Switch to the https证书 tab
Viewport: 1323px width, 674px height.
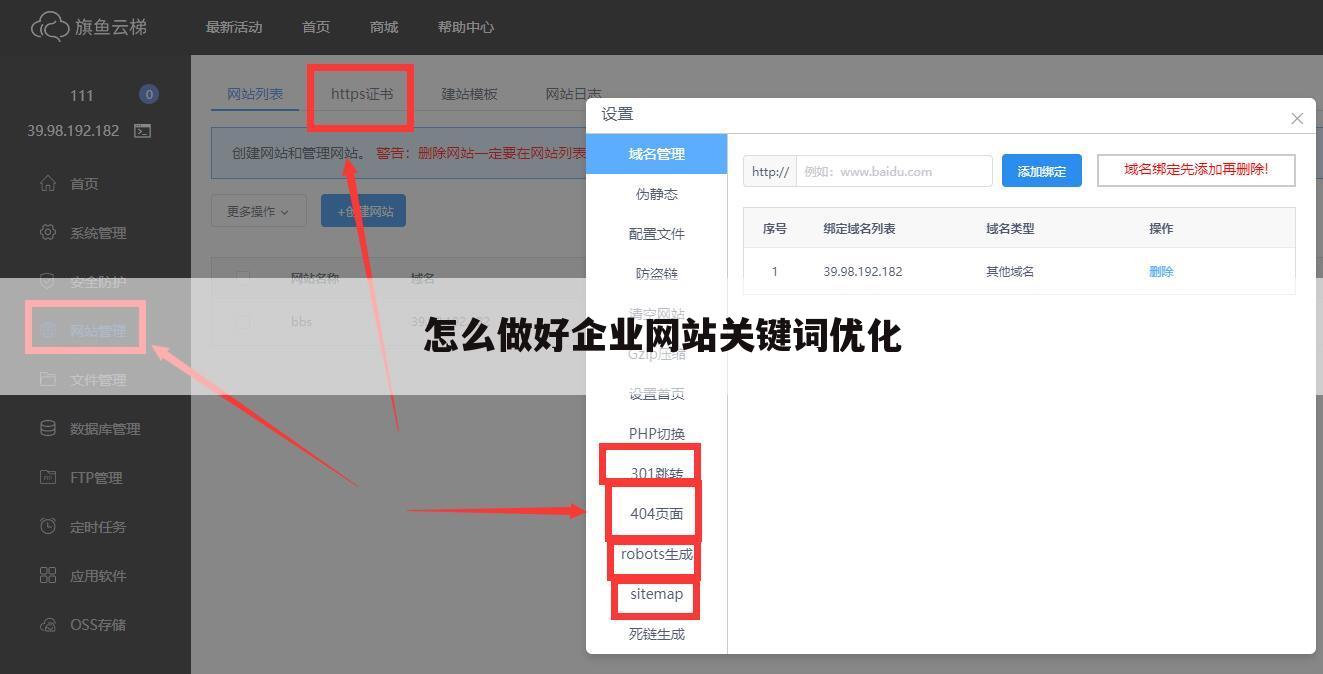tap(362, 94)
